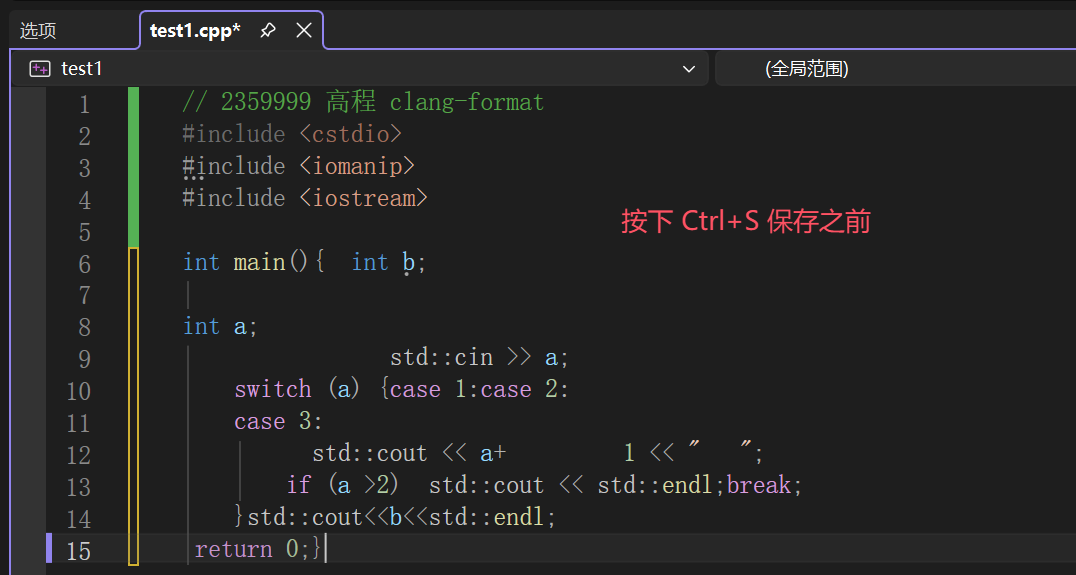Click the <iomanip> include header
This screenshot has width=1076, height=575.
(356, 166)
